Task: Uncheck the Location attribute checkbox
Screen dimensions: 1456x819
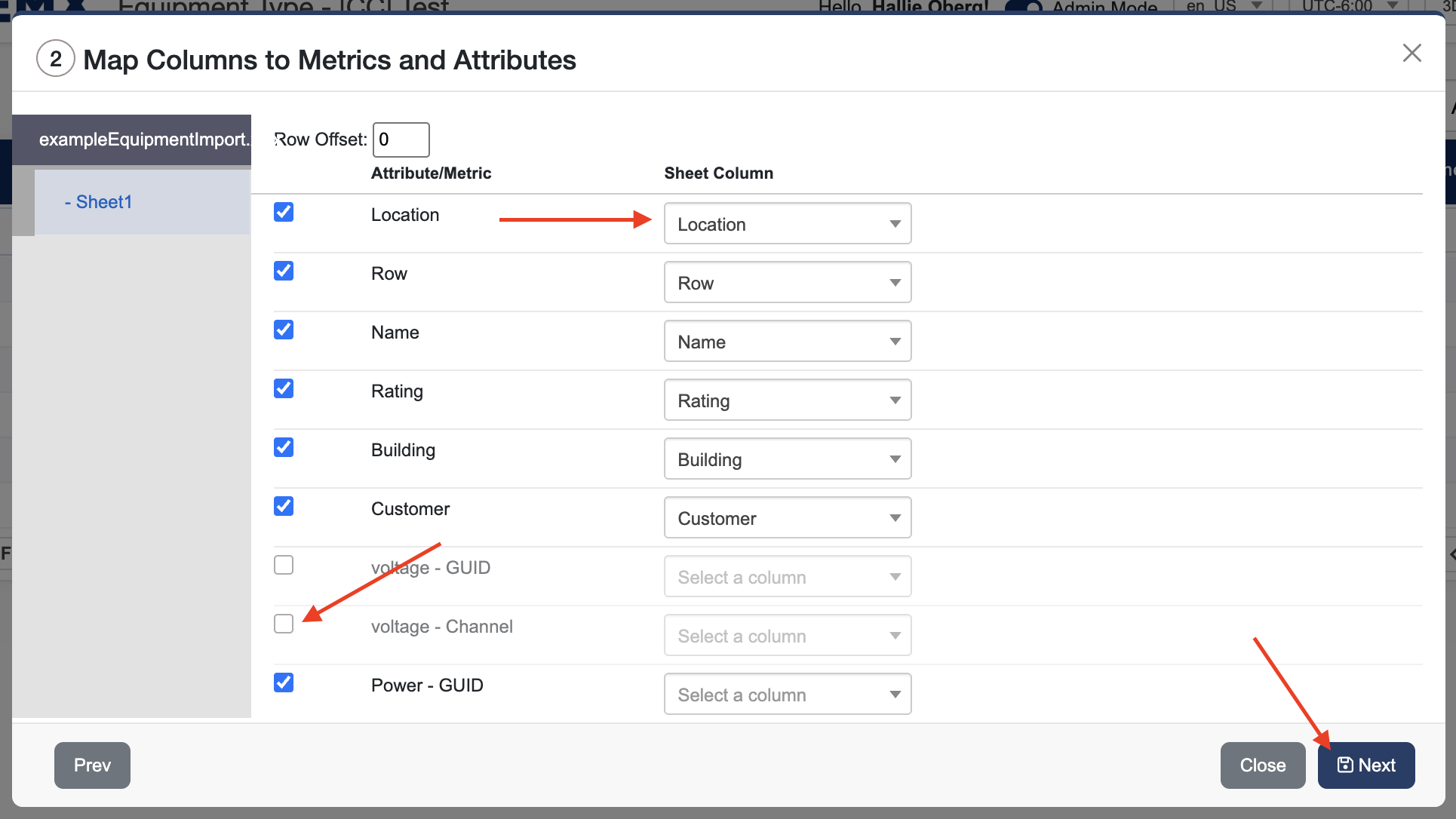Action: 284,212
